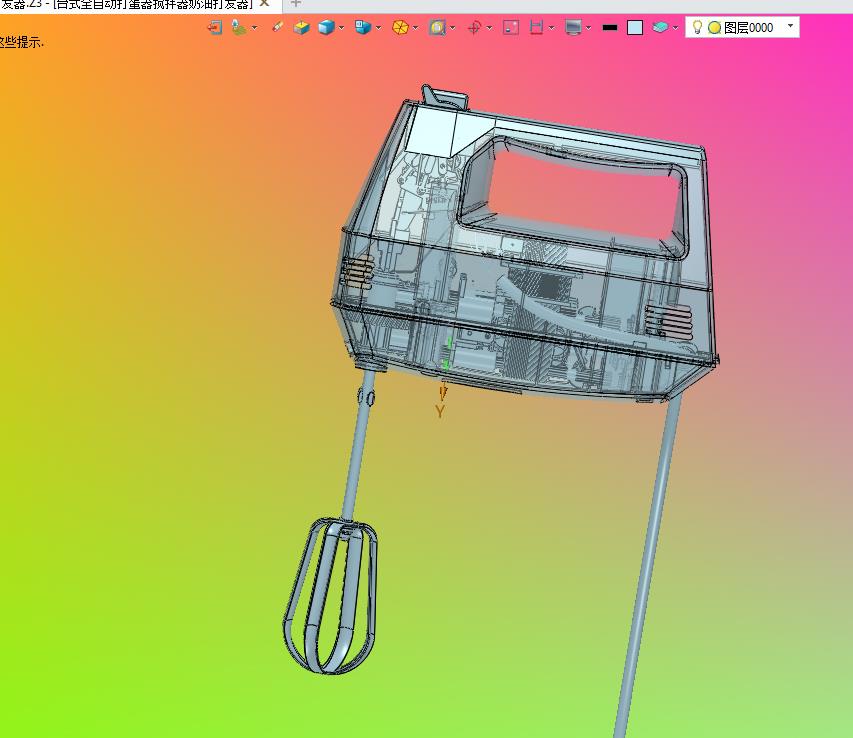Toggle the light bulb layer visibility
The width and height of the screenshot is (853, 738).
tap(697, 28)
